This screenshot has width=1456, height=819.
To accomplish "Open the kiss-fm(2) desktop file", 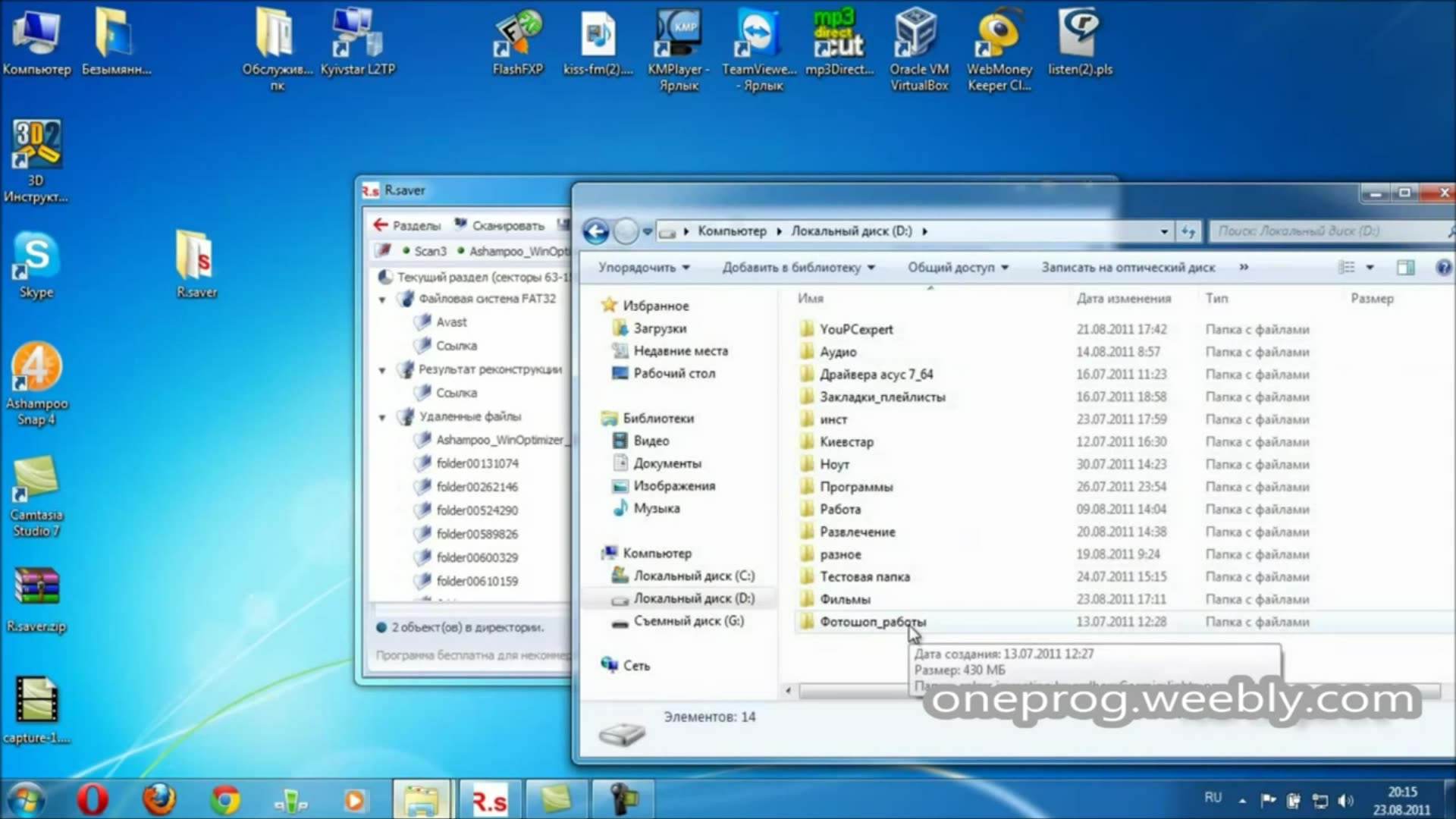I will (x=598, y=42).
